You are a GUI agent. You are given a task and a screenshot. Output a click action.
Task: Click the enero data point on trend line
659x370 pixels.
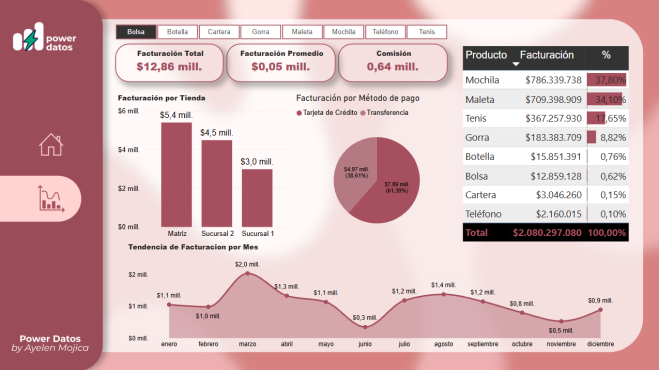coord(169,304)
